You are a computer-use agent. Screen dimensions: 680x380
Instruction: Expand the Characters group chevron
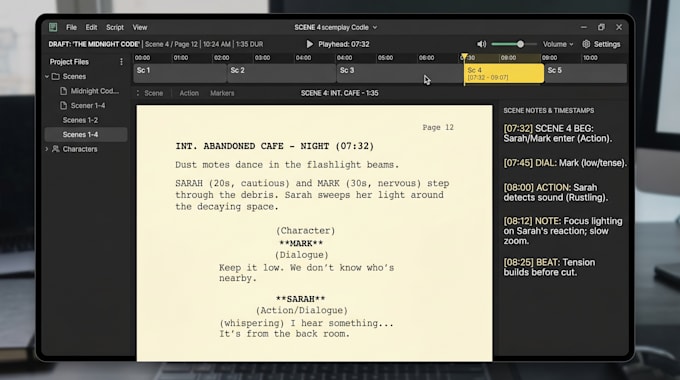pyautogui.click(x=47, y=149)
